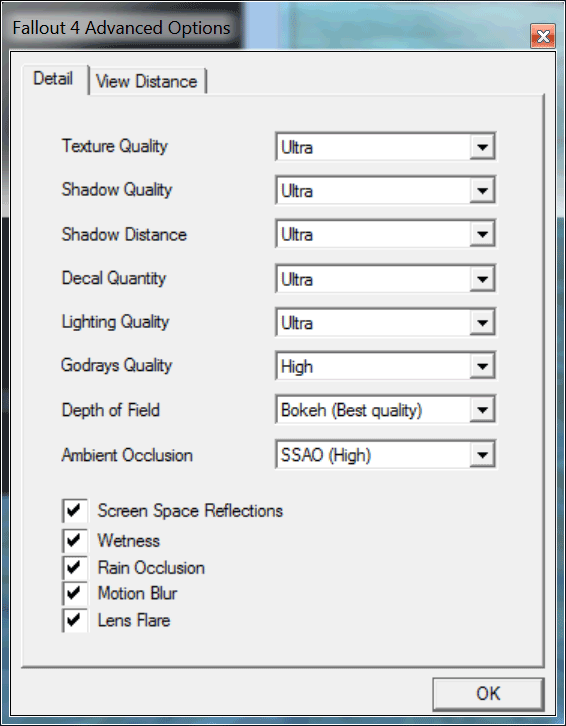Uncheck the Wetness option
The height and width of the screenshot is (726, 566).
[x=75, y=540]
